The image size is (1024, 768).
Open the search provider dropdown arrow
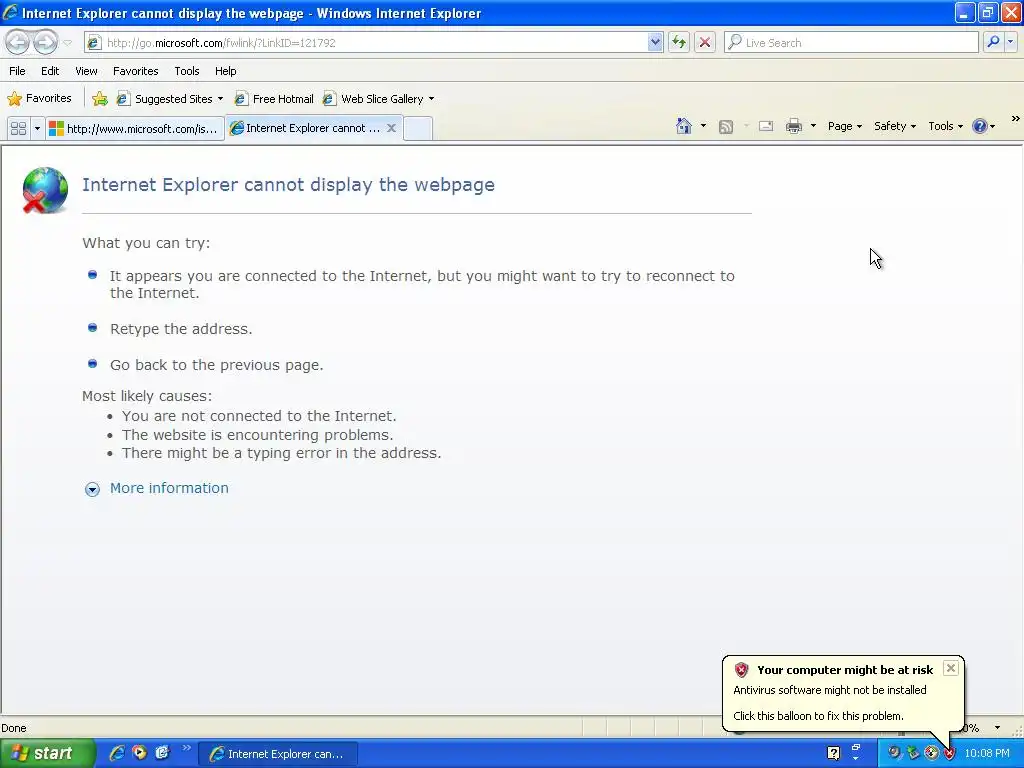point(1010,42)
